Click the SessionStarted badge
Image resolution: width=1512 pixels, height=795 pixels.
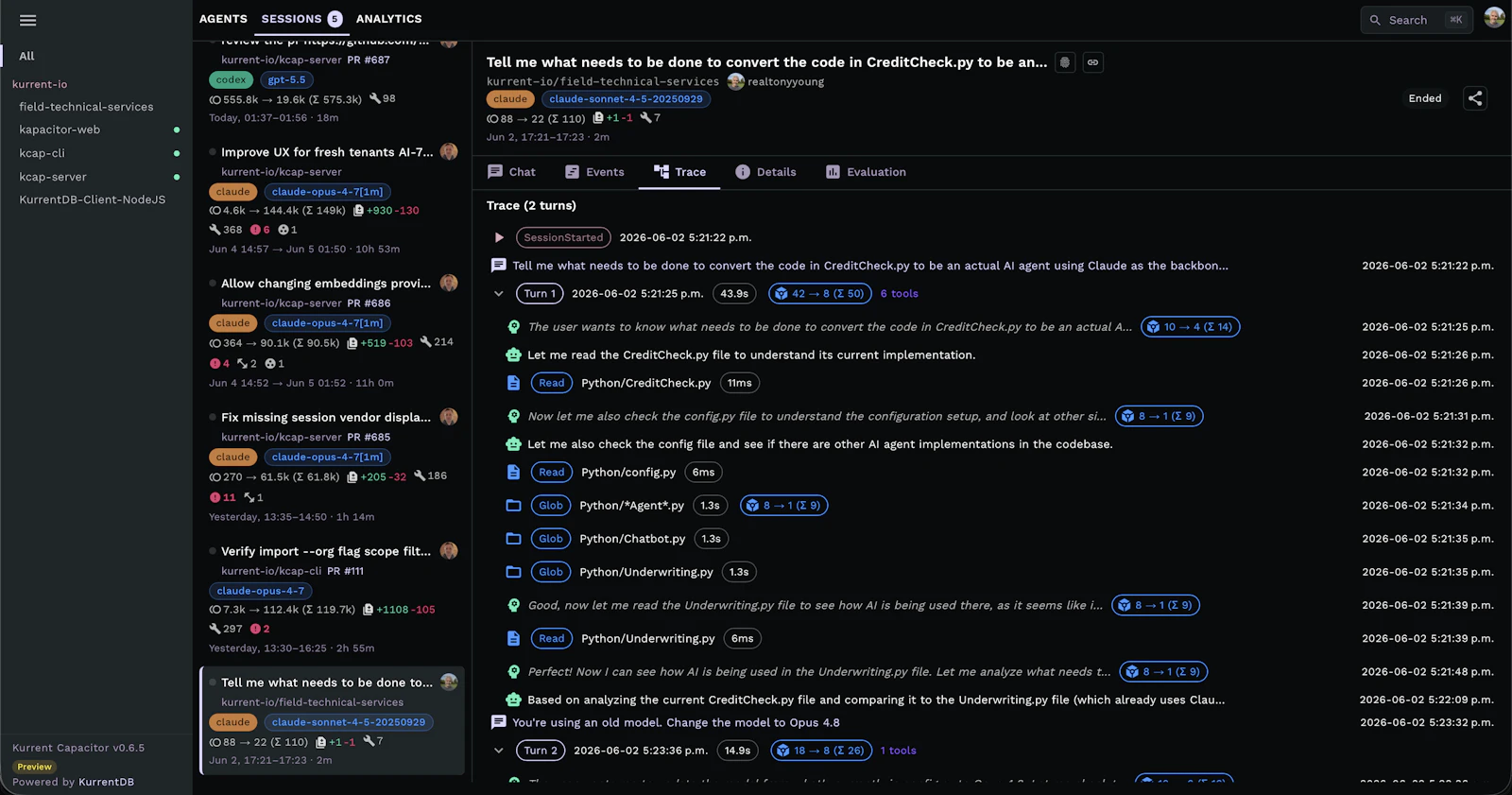[x=563, y=237]
